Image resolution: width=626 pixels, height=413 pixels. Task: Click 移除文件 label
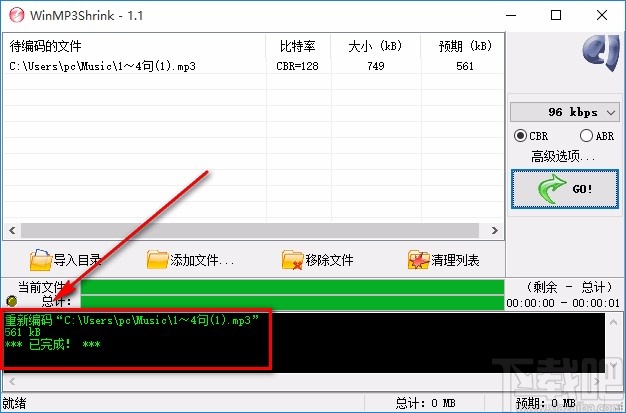(x=329, y=260)
